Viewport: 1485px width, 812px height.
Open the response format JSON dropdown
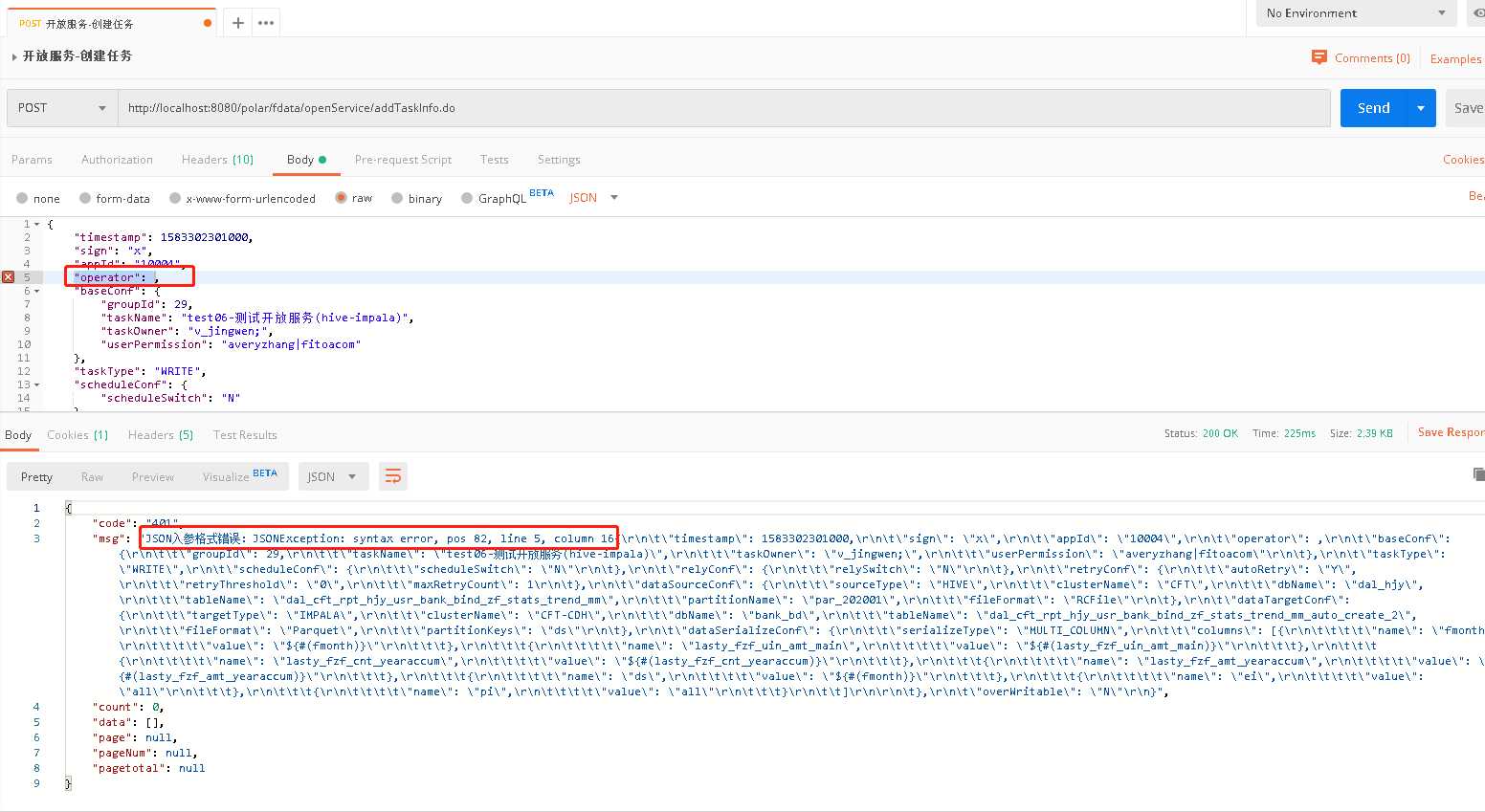pos(334,476)
